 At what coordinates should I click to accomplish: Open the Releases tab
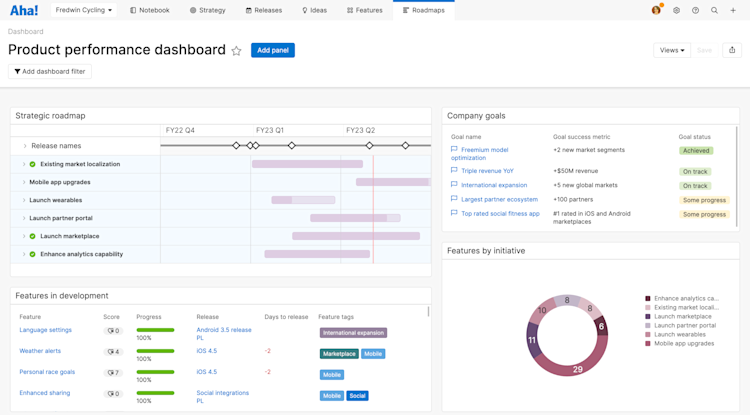(264, 10)
